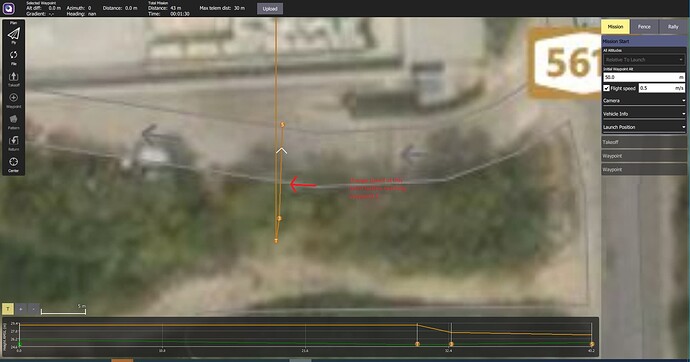Select the Waypoint add tool
The image size is (690, 362).
14,100
